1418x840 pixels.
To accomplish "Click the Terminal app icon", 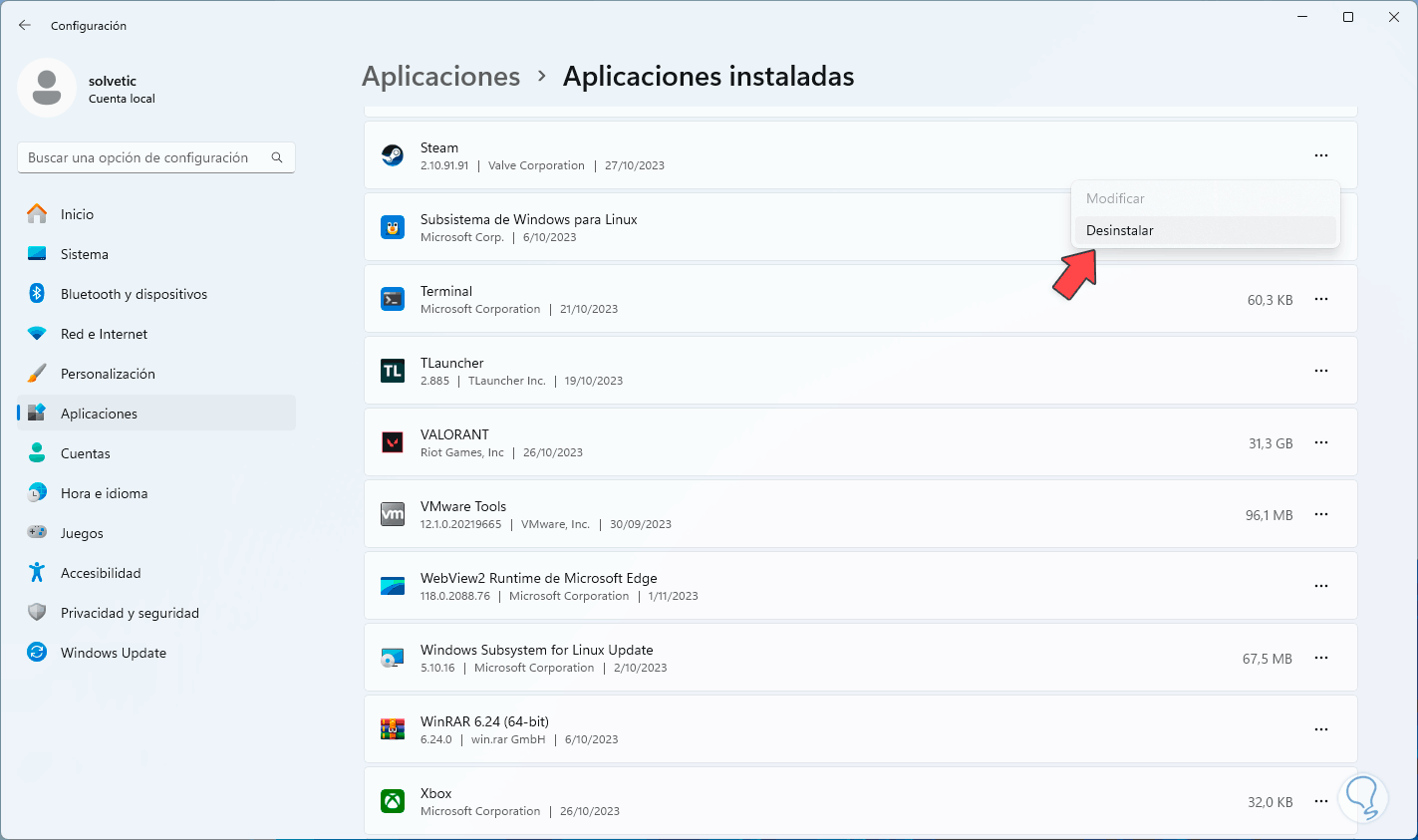I will 393,299.
